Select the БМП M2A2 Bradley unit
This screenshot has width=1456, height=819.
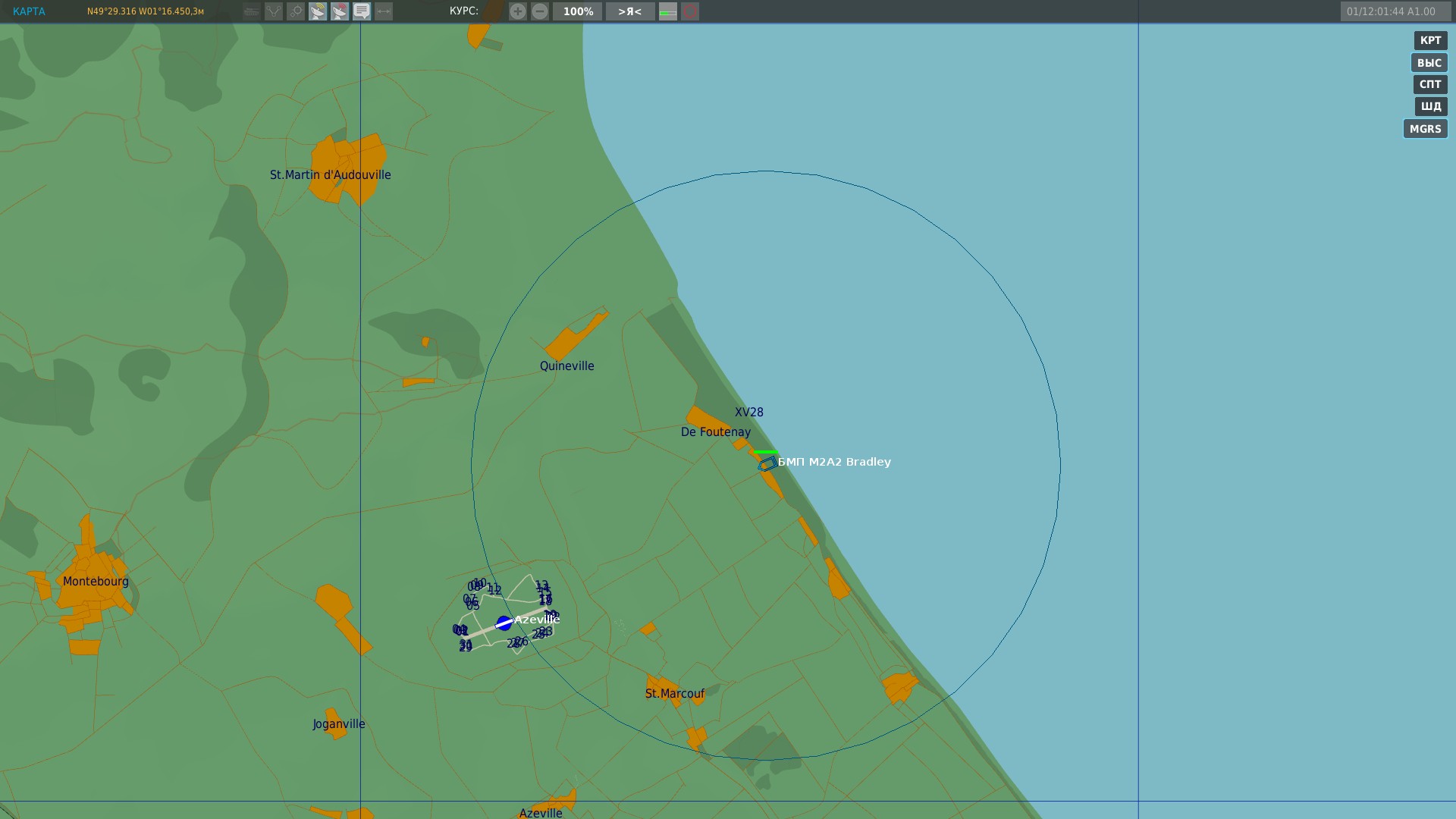(x=767, y=463)
